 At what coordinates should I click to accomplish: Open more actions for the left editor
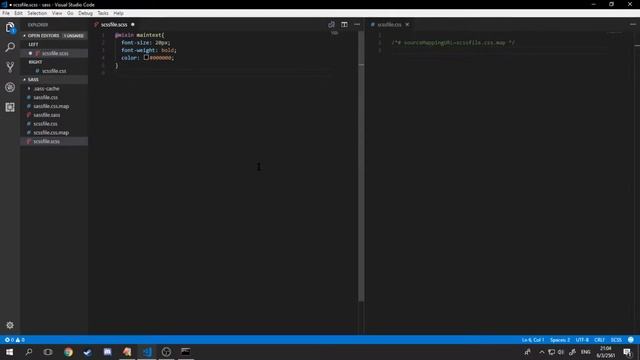coord(357,24)
